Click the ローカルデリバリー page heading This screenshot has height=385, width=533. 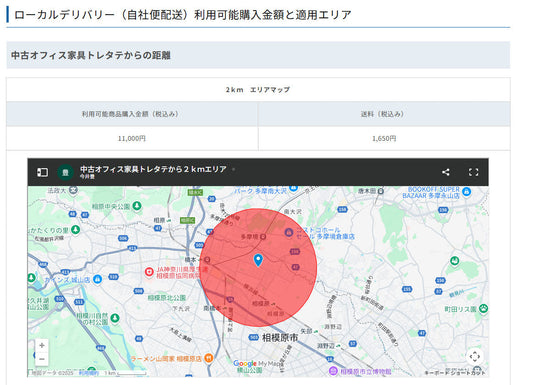pyautogui.click(x=183, y=15)
